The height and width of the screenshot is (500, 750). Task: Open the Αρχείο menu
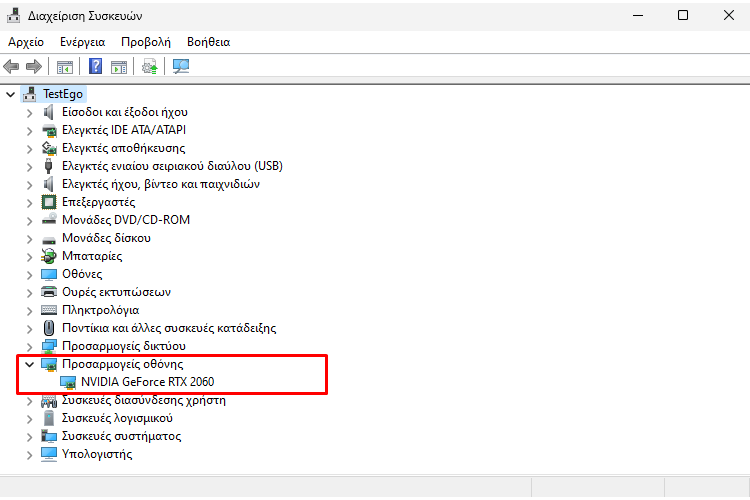pyautogui.click(x=26, y=42)
